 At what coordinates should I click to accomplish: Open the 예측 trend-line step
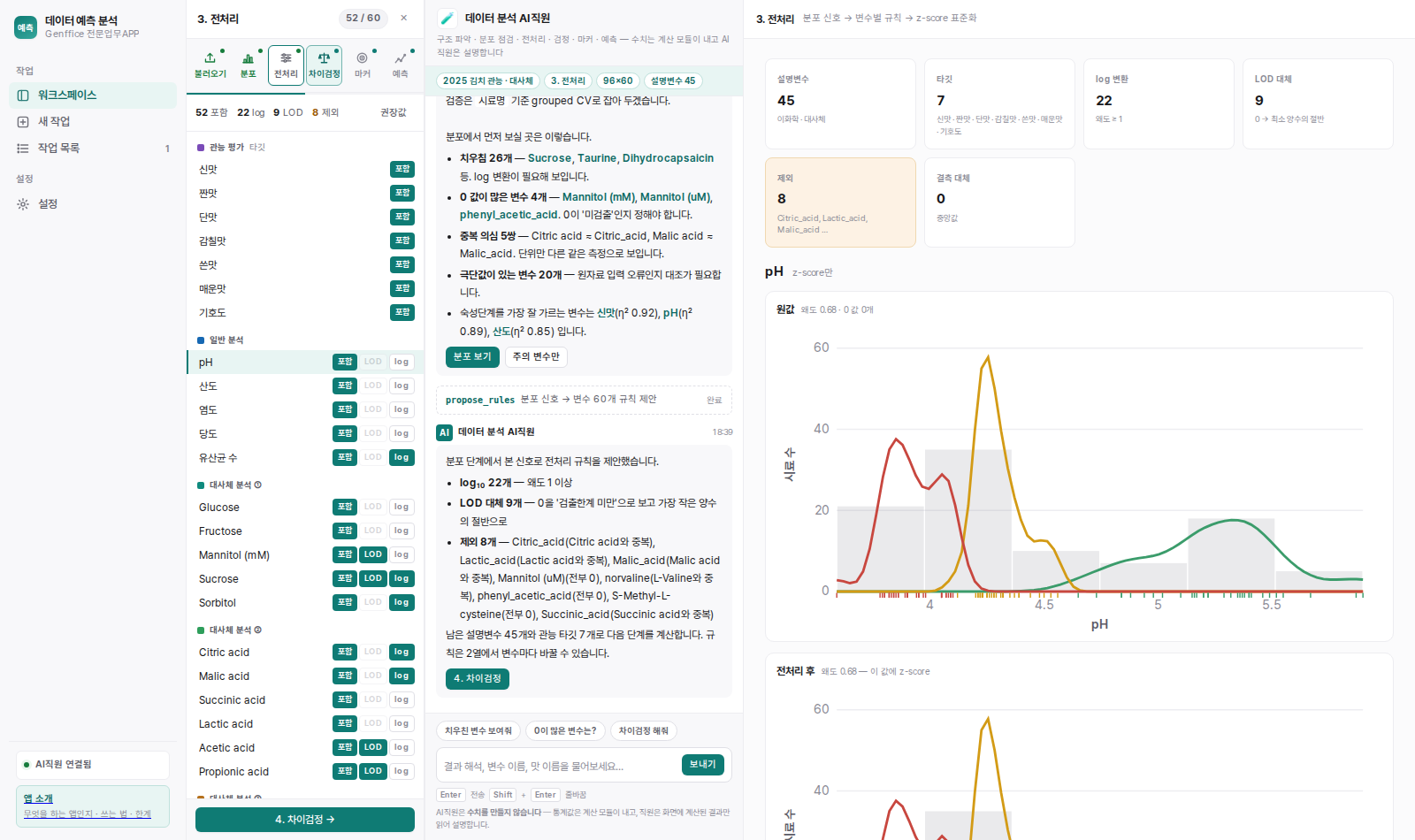click(401, 65)
